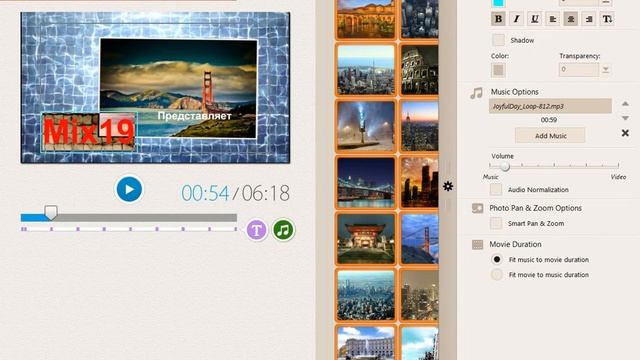
Task: Enable the Shadow checkbox
Action: 498,40
